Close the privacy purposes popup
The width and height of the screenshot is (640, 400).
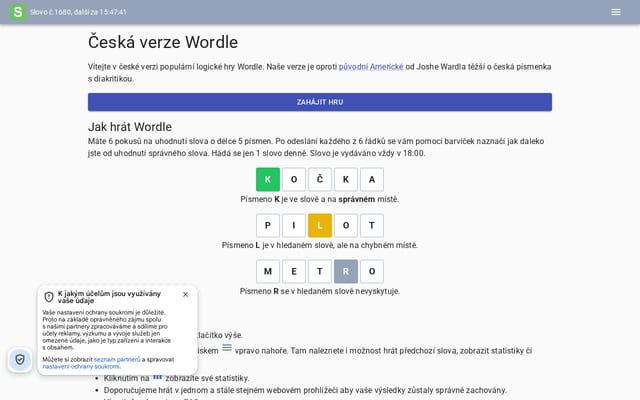[x=185, y=294]
